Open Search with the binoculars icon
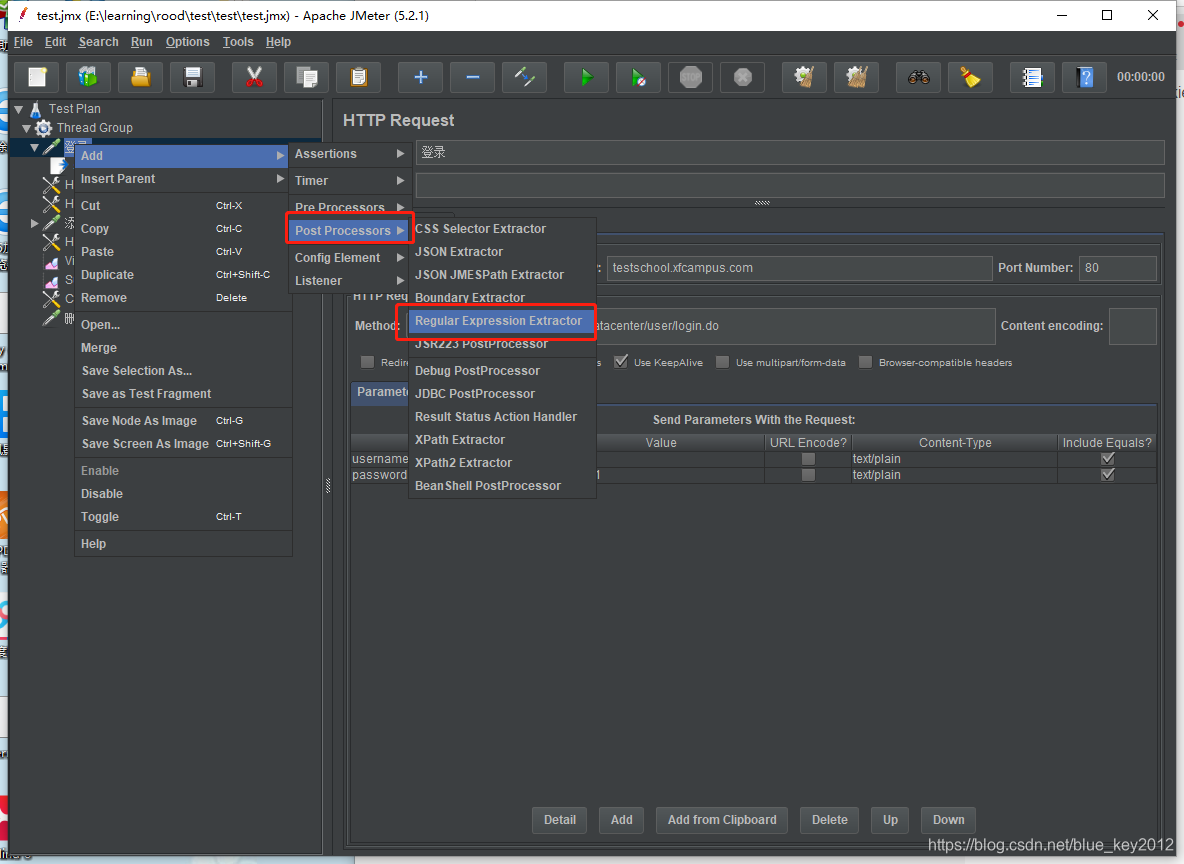Screen dimensions: 1184x864 pyautogui.click(x=918, y=77)
